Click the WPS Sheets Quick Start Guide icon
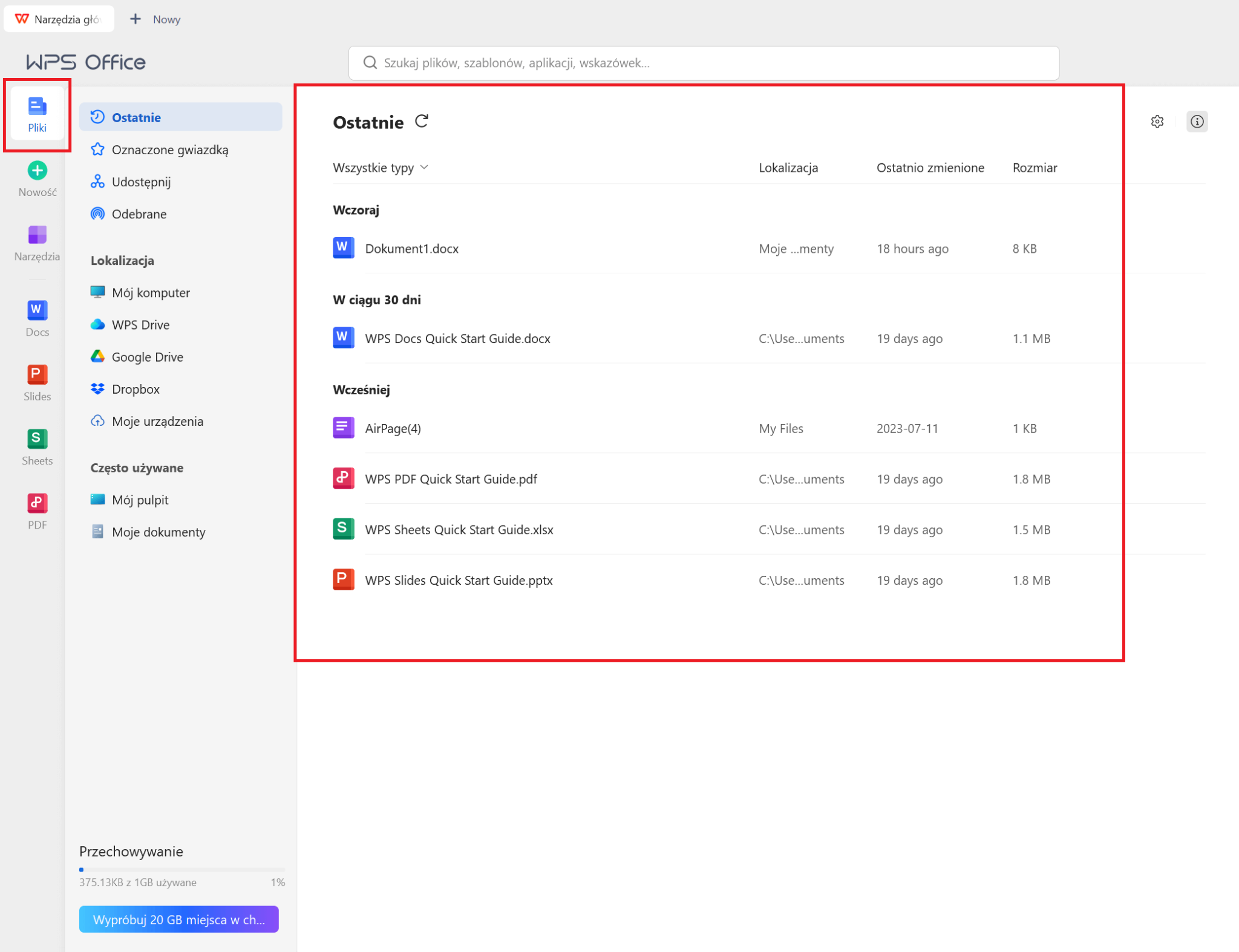This screenshot has width=1239, height=952. 343,529
